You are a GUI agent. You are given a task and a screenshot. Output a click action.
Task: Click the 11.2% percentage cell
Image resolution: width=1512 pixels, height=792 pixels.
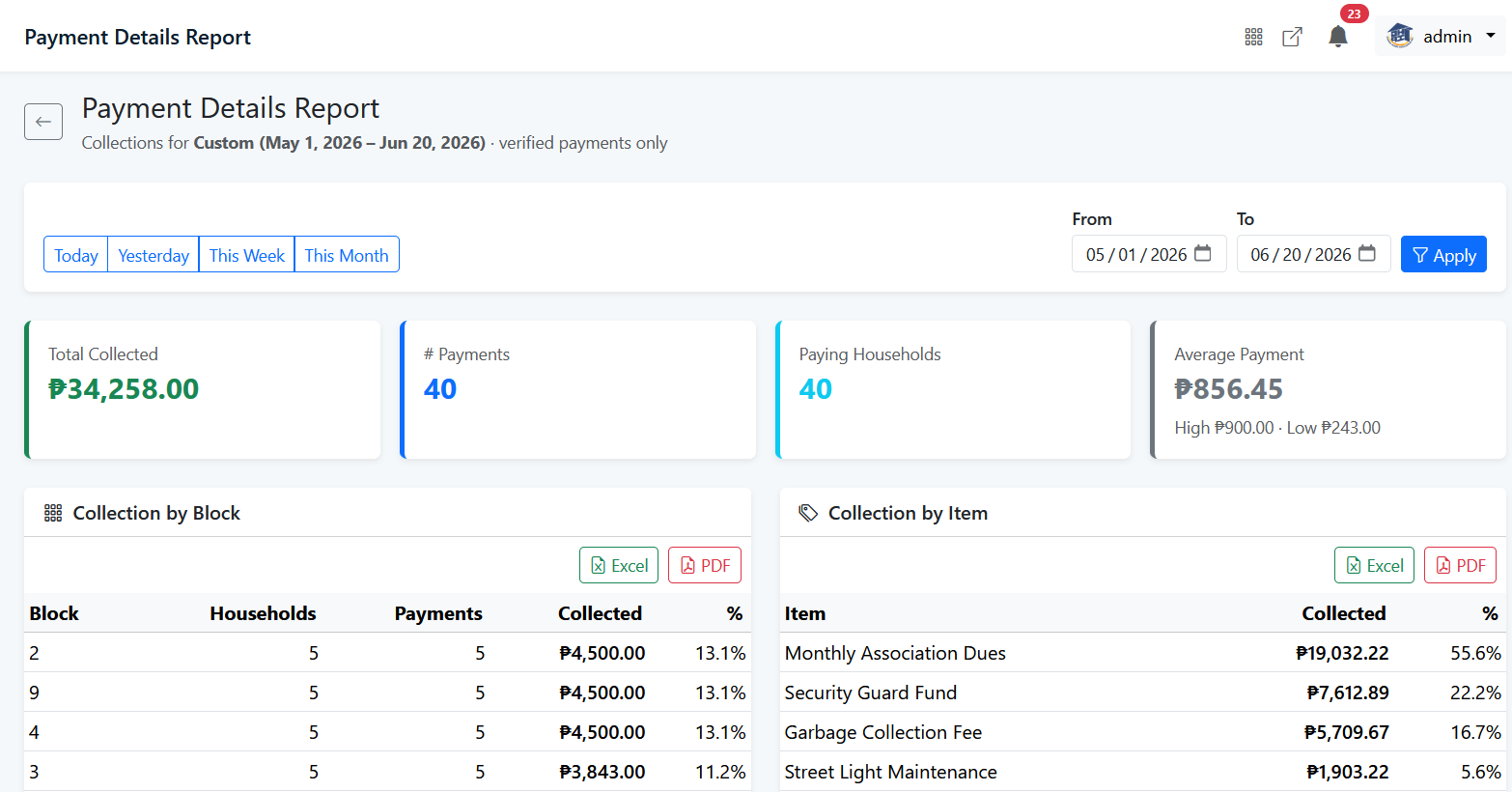point(720,772)
